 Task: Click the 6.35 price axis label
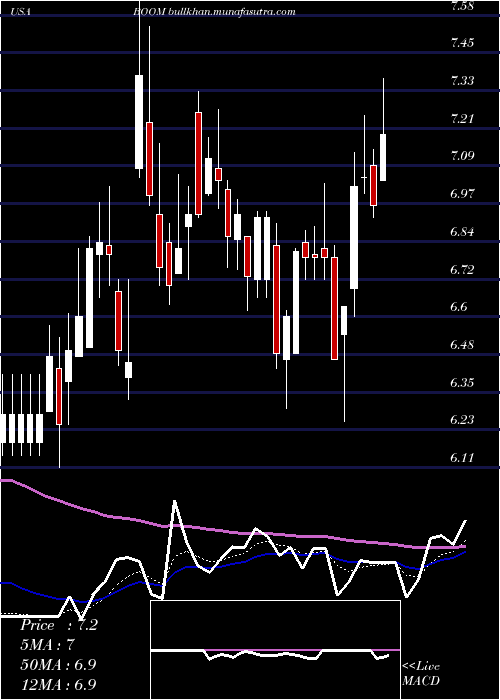462,382
